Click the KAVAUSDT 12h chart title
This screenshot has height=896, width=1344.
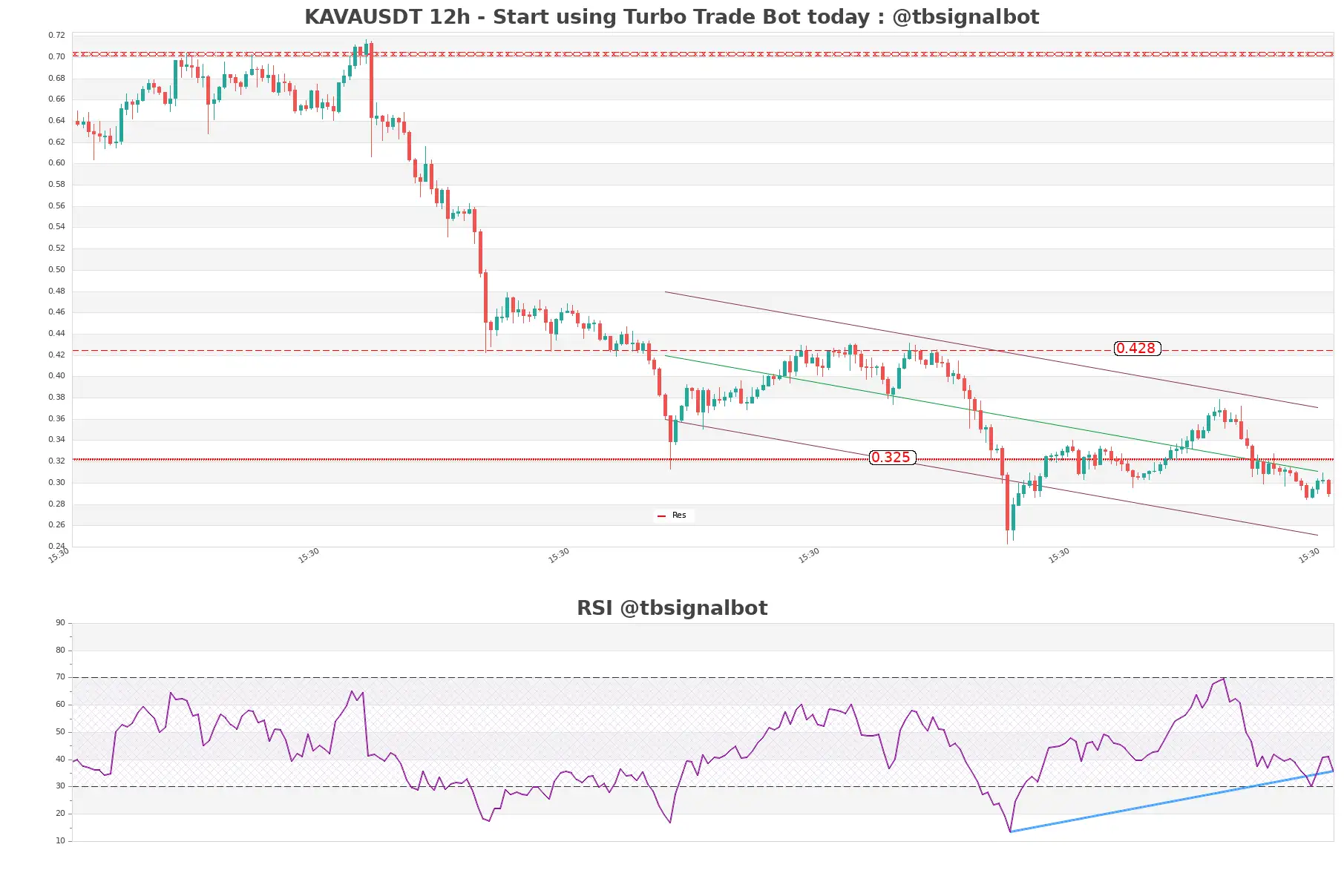672,16
